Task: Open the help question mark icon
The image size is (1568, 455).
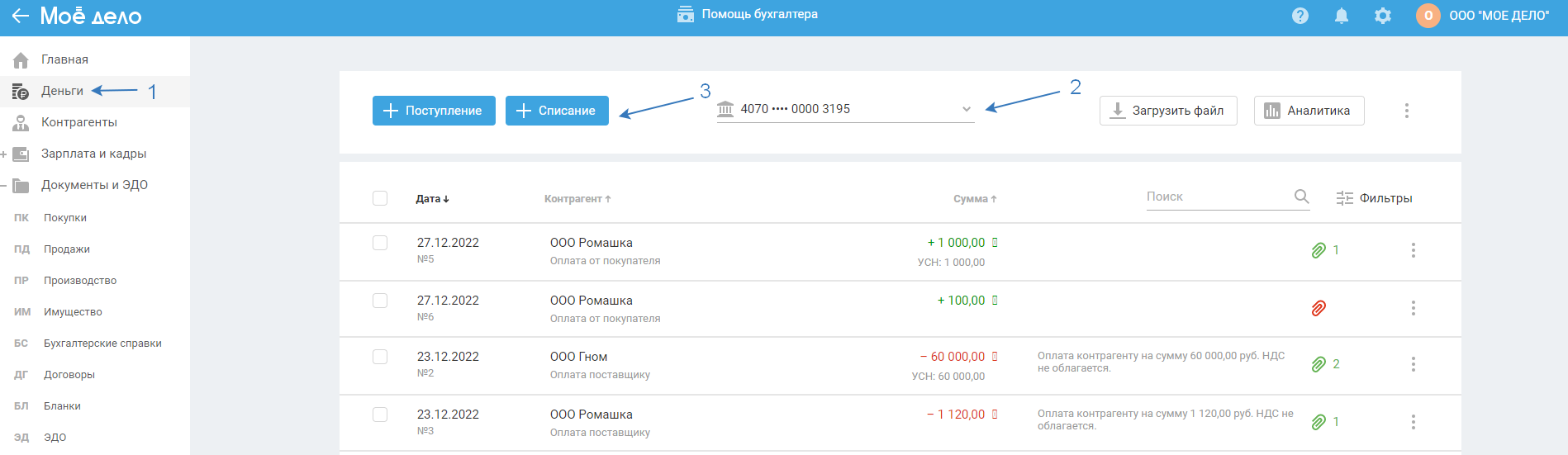Action: click(1300, 16)
